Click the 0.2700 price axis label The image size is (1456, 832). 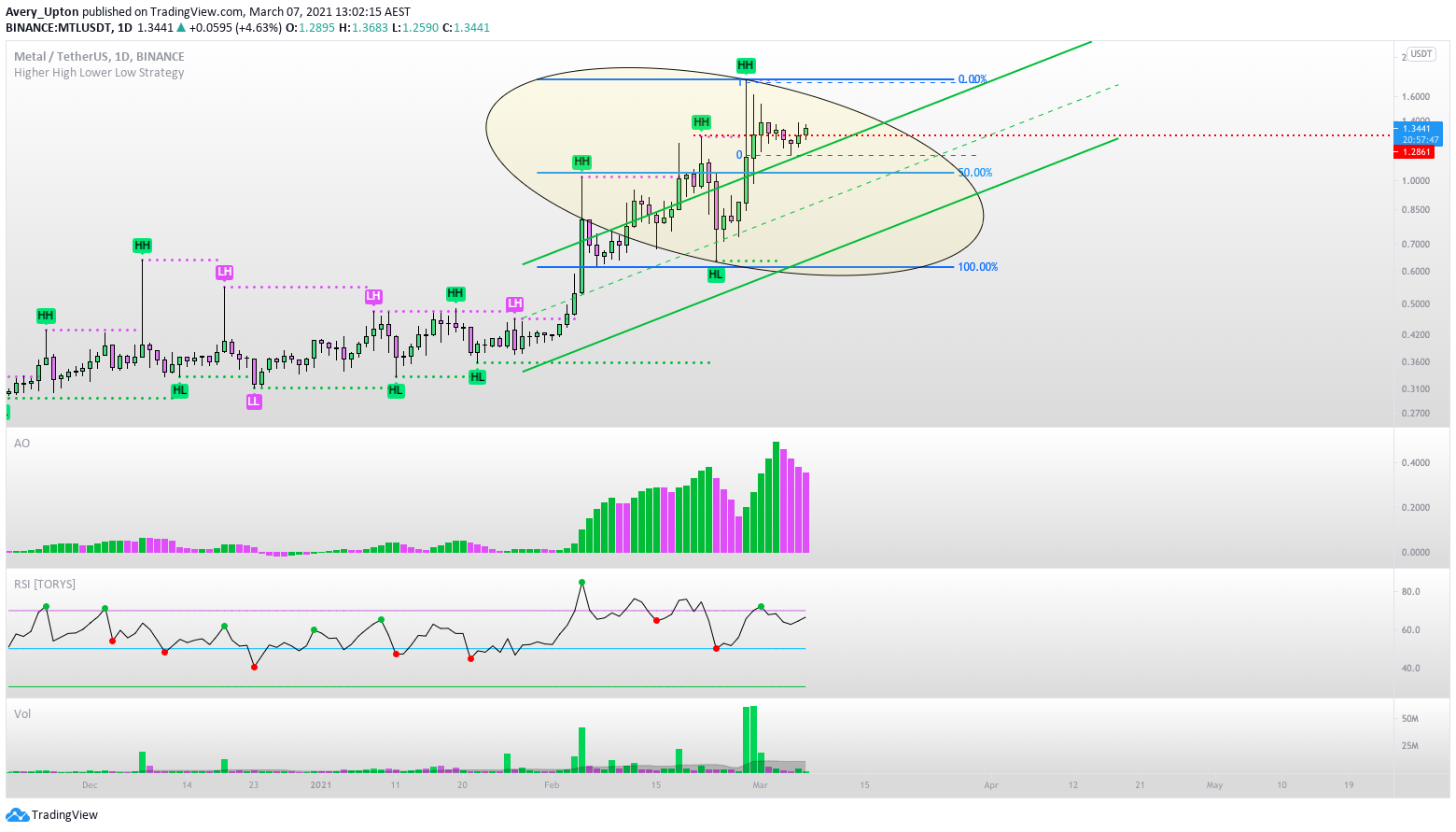click(x=1416, y=414)
